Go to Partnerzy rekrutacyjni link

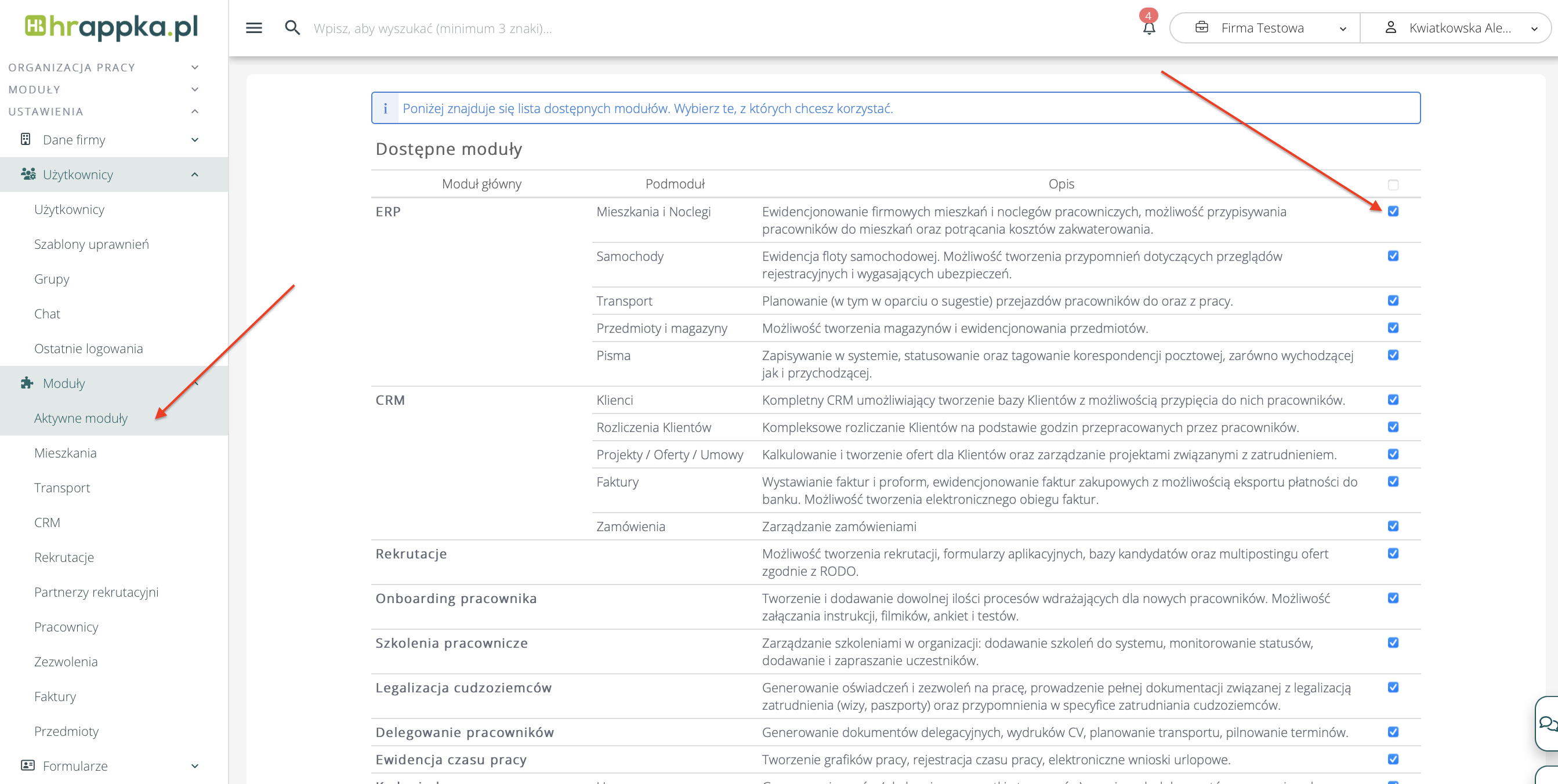click(96, 592)
